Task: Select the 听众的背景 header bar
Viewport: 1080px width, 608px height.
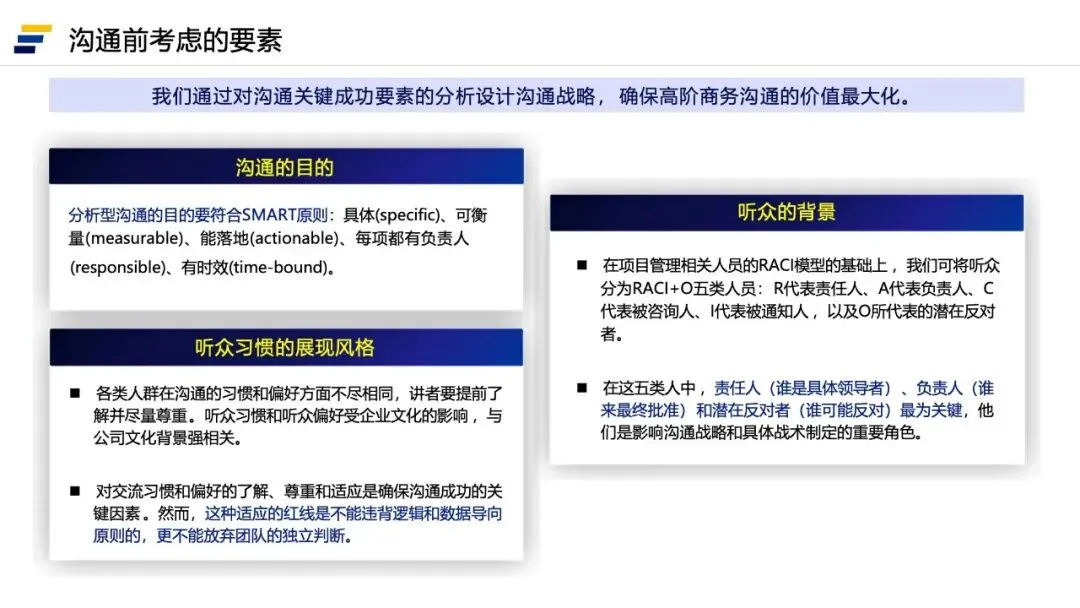Action: click(787, 212)
